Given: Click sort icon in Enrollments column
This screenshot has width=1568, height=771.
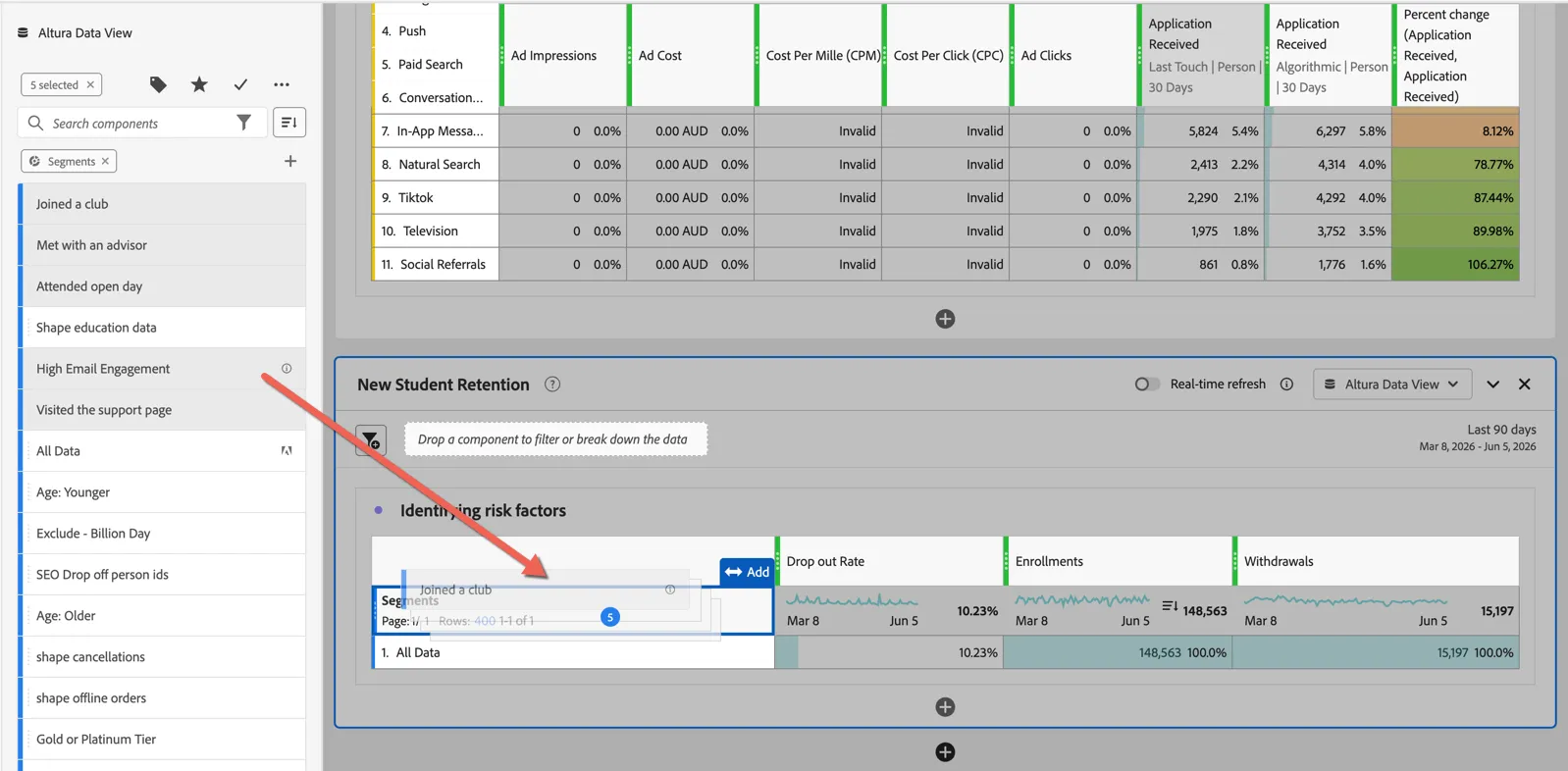Looking at the screenshot, I should (1170, 606).
